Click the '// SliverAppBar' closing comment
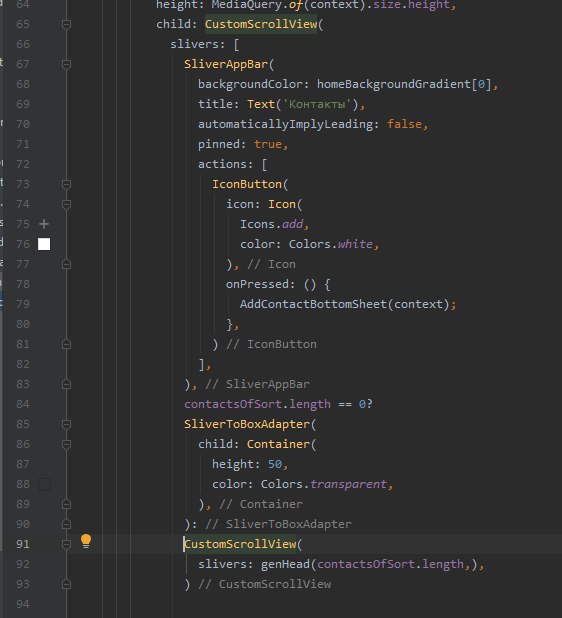Image resolution: width=562 pixels, height=618 pixels. (257, 384)
